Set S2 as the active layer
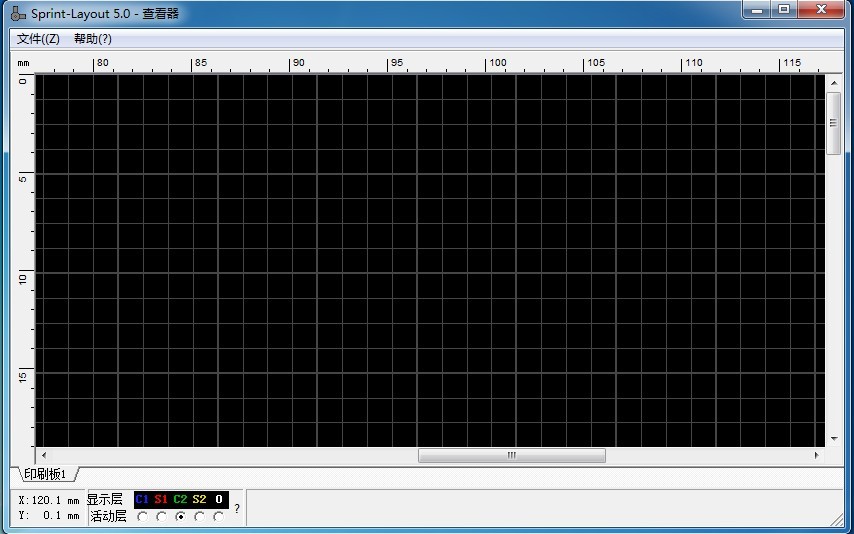The height and width of the screenshot is (534, 854). (200, 517)
